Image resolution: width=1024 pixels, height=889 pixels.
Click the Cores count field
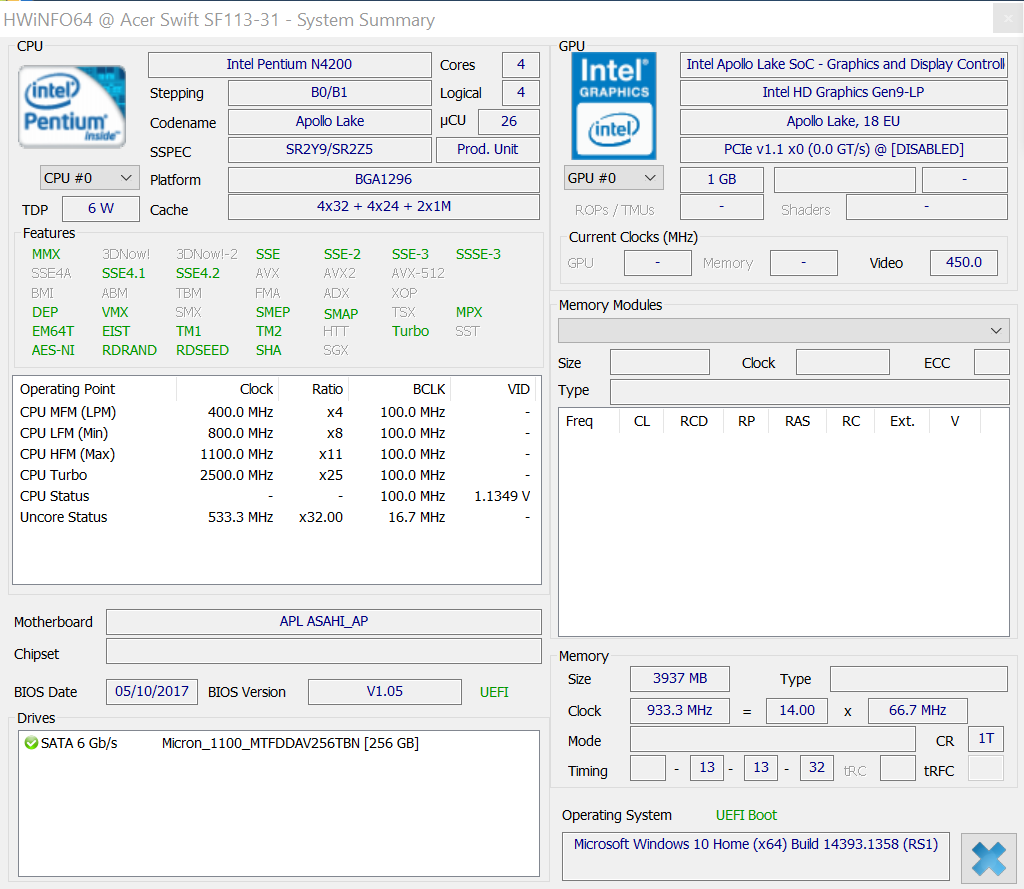pyautogui.click(x=520, y=65)
